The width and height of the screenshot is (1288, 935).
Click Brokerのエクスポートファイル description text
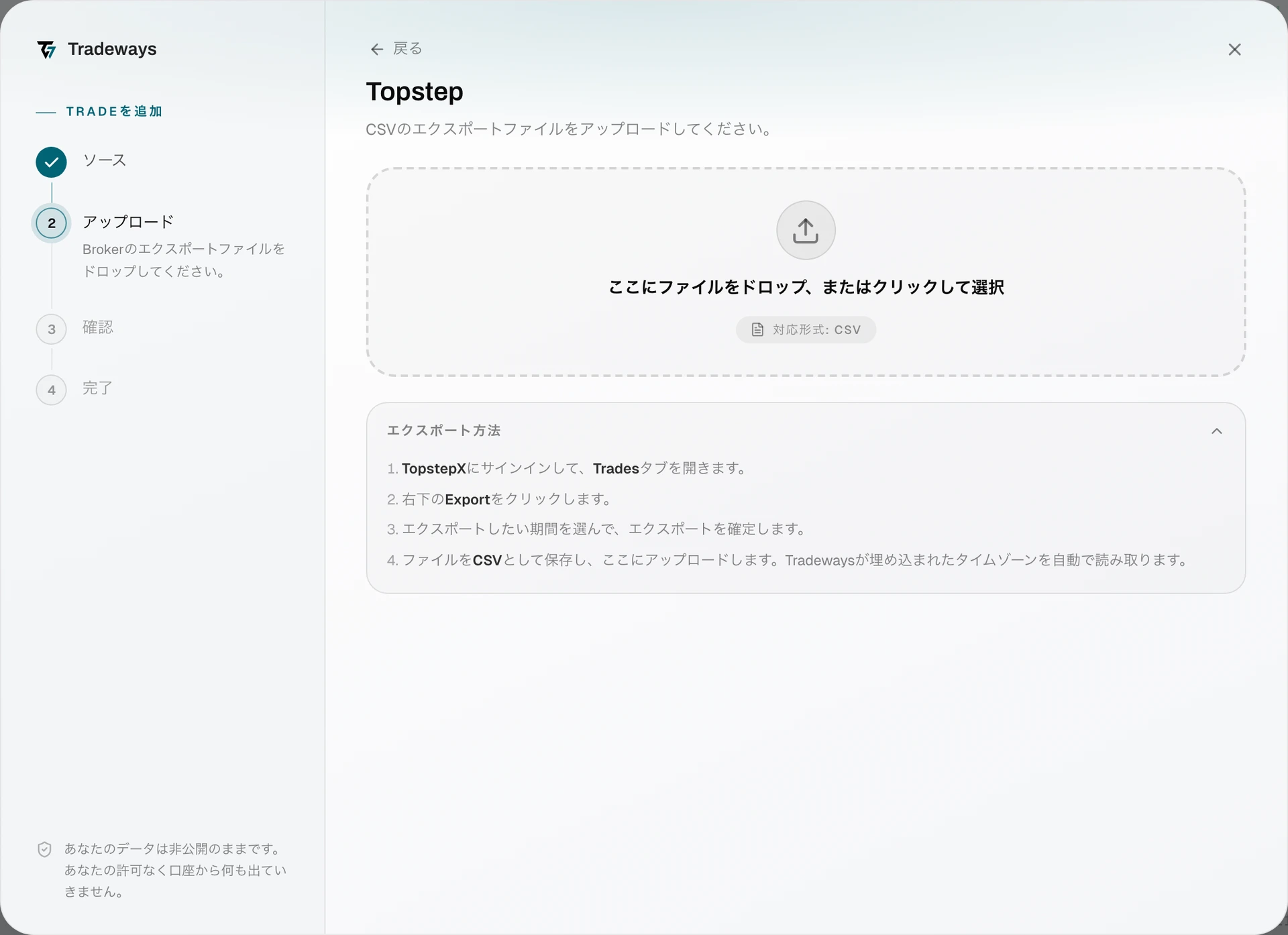184,260
